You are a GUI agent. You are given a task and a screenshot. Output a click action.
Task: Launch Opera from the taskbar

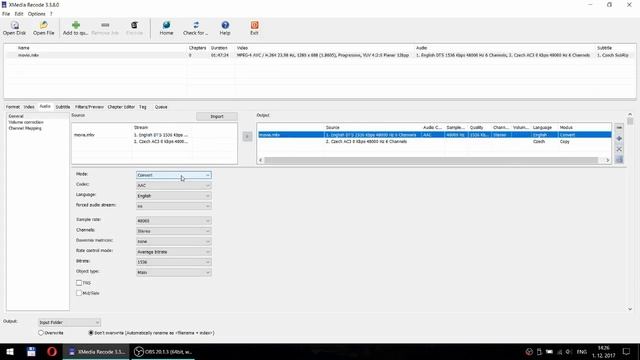click(52, 351)
